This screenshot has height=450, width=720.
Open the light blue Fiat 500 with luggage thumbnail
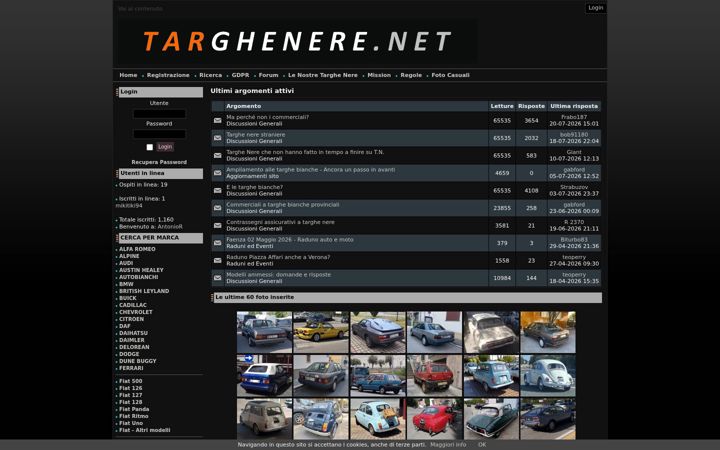(x=378, y=419)
